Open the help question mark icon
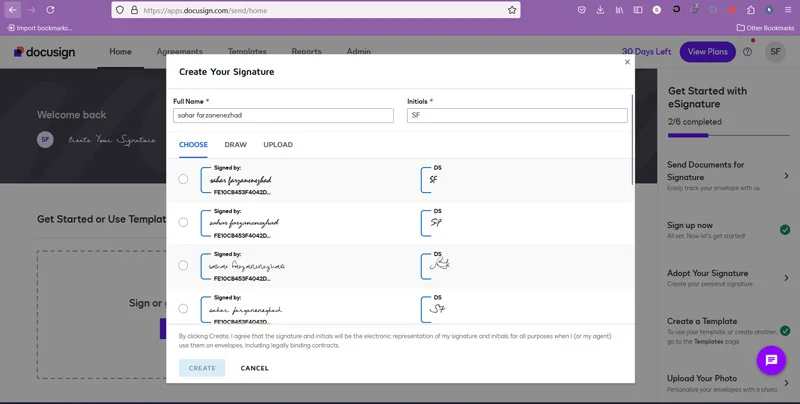The image size is (800, 404). [x=747, y=52]
